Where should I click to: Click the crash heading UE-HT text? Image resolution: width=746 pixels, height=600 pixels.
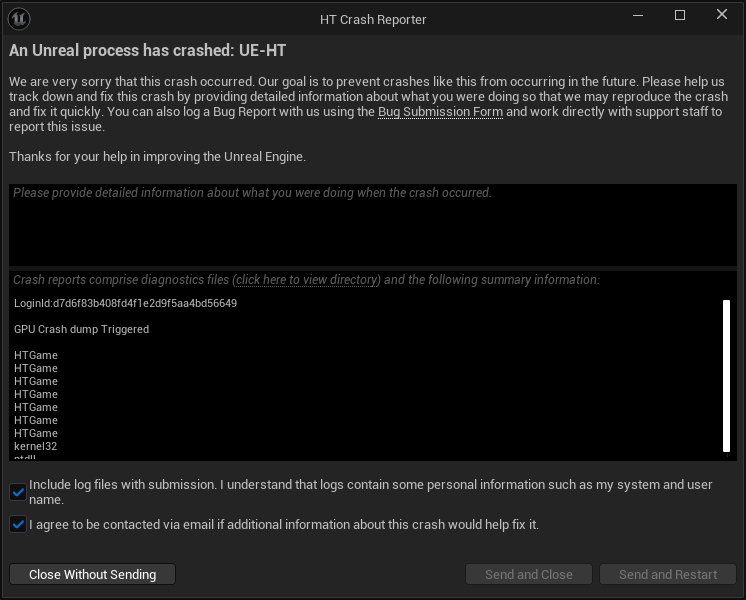(x=262, y=50)
